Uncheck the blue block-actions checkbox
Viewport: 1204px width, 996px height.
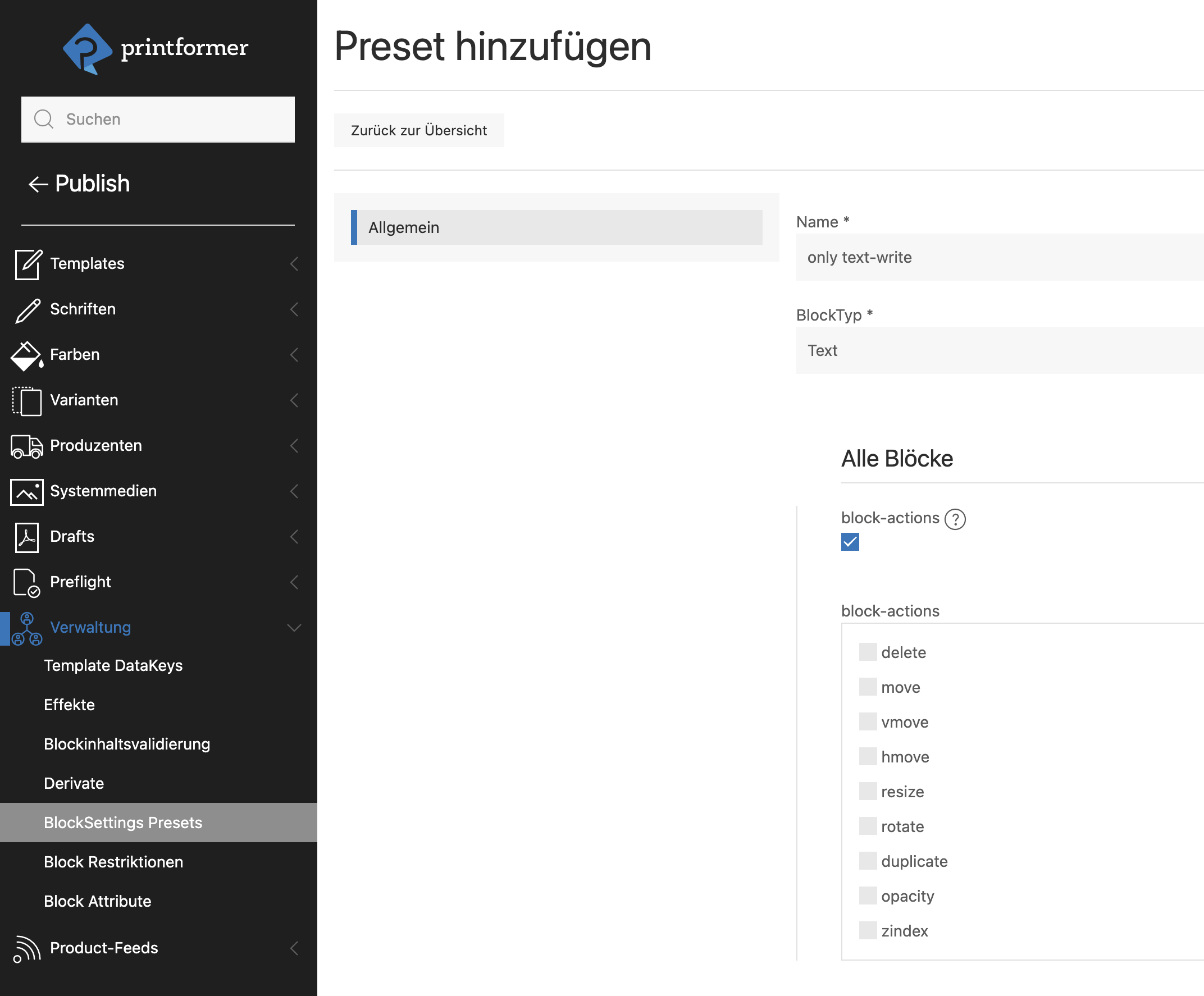850,542
